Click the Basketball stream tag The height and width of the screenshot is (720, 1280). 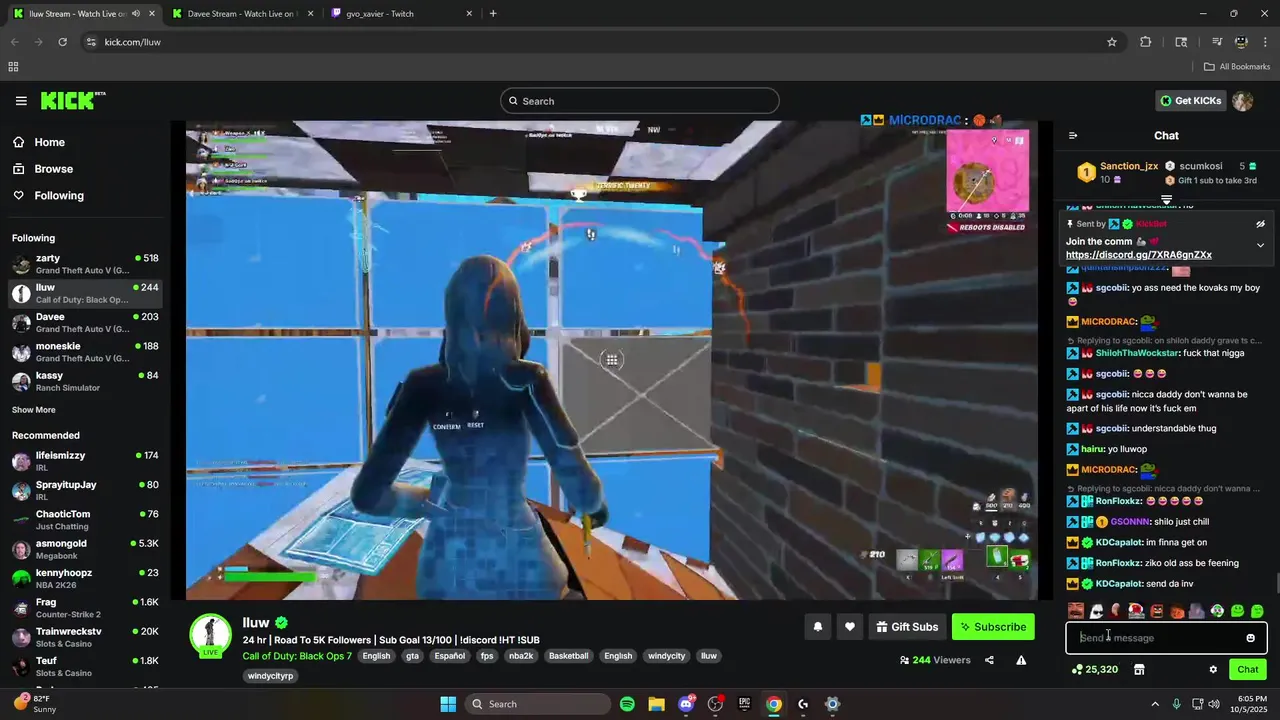(568, 656)
